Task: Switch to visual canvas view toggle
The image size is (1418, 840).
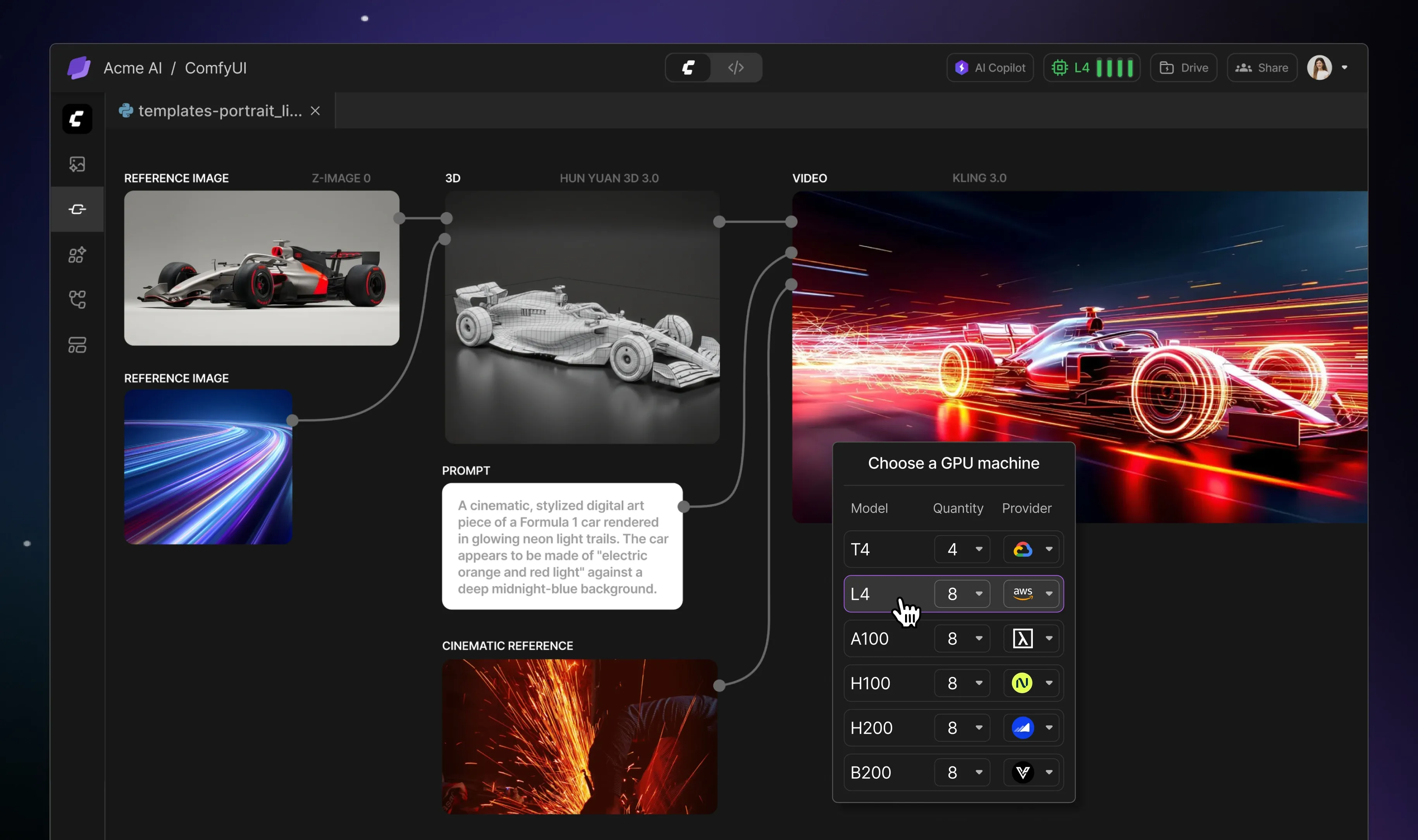Action: pos(688,68)
